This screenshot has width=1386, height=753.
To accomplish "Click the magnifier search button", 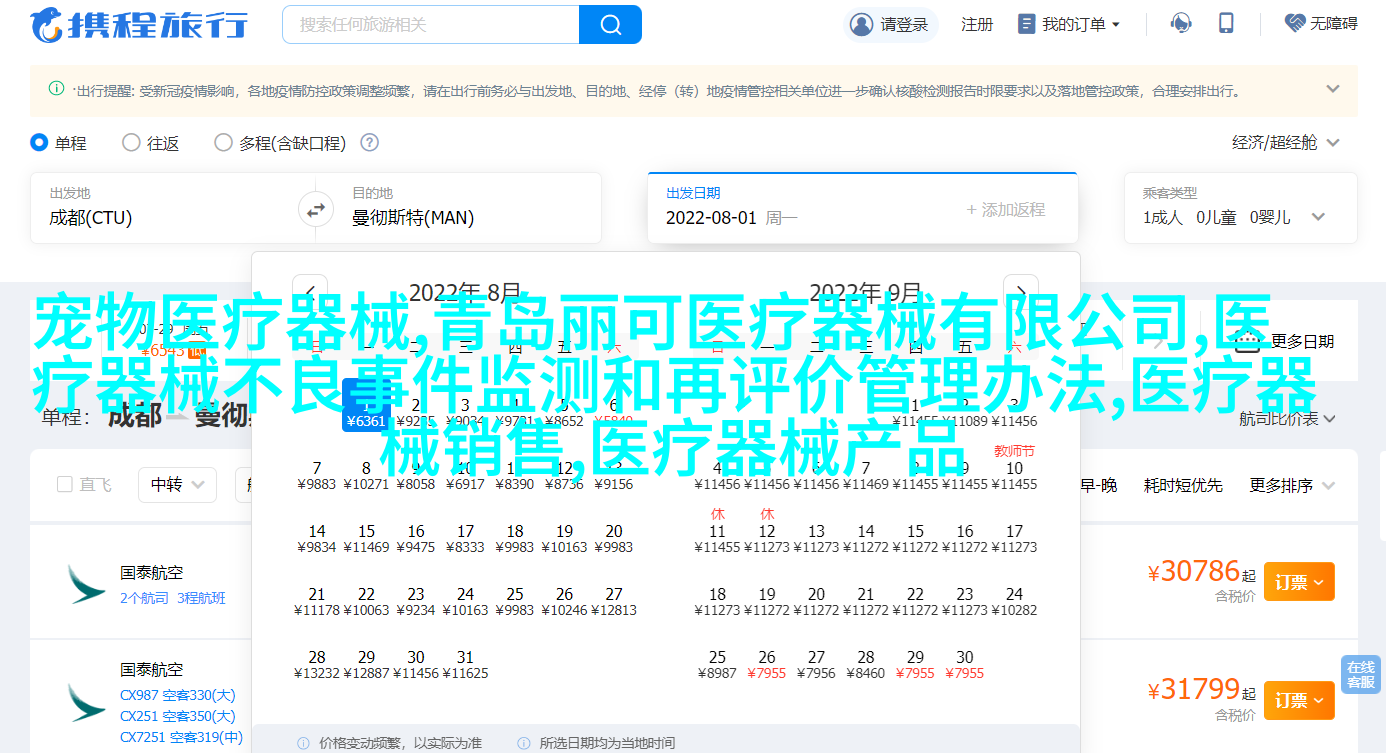I will click(x=608, y=24).
